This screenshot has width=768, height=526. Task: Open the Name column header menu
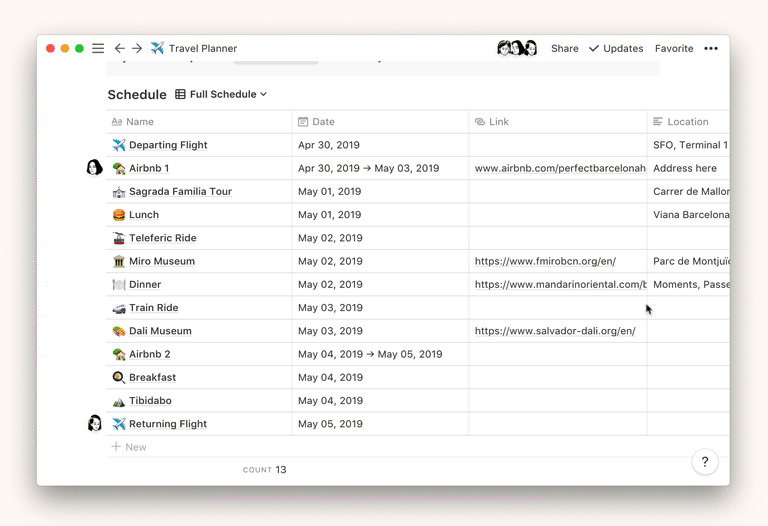[140, 122]
